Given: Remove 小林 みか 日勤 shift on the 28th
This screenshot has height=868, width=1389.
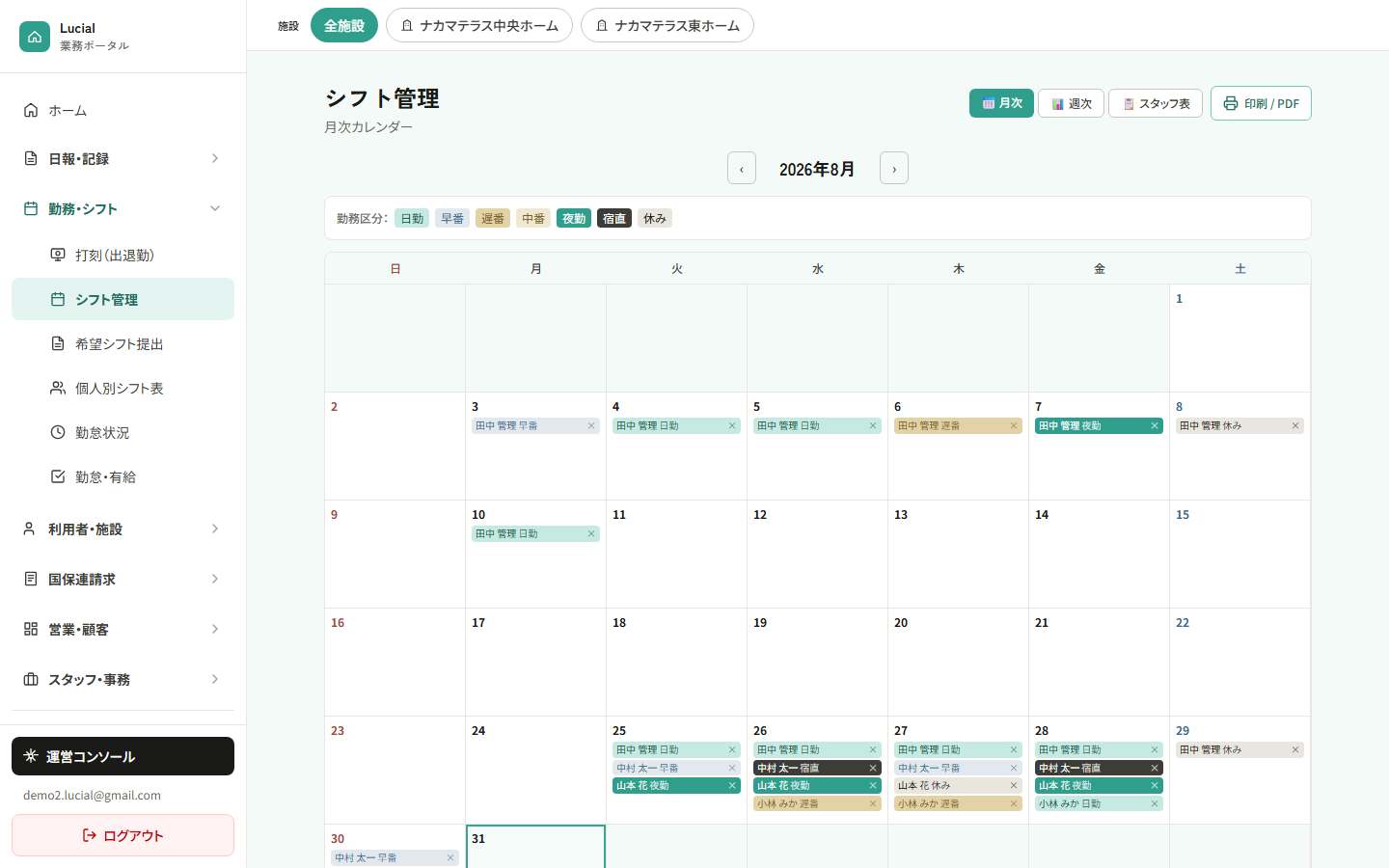Looking at the screenshot, I should click(x=1155, y=803).
